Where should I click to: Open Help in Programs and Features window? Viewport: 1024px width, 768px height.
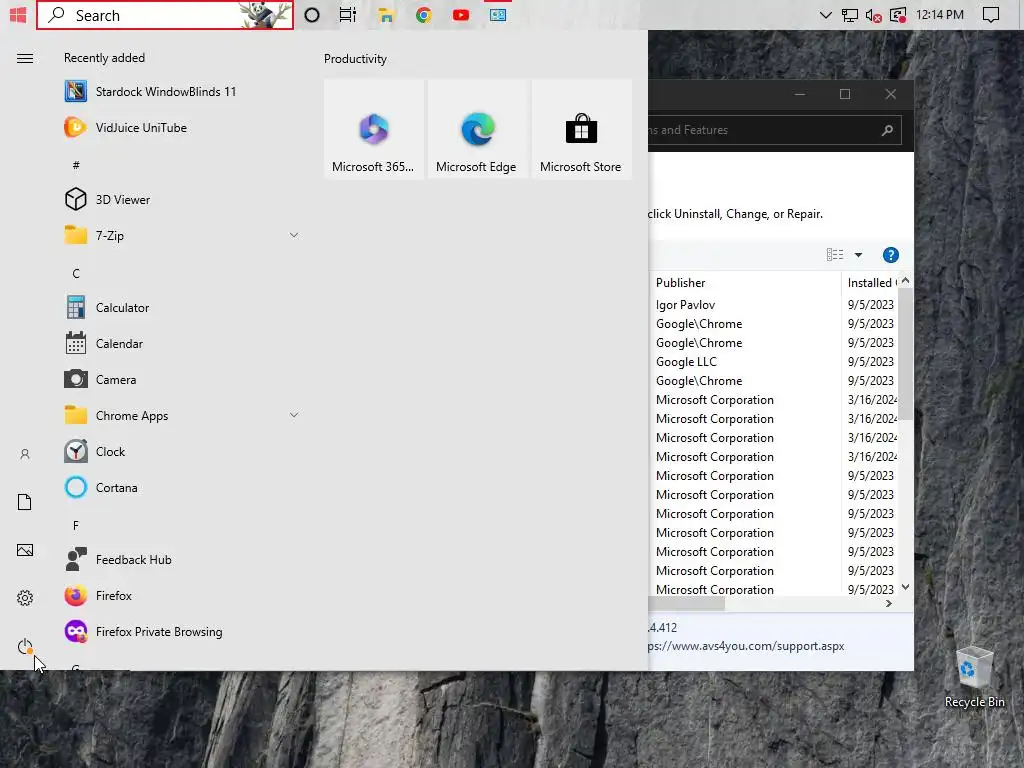click(890, 255)
